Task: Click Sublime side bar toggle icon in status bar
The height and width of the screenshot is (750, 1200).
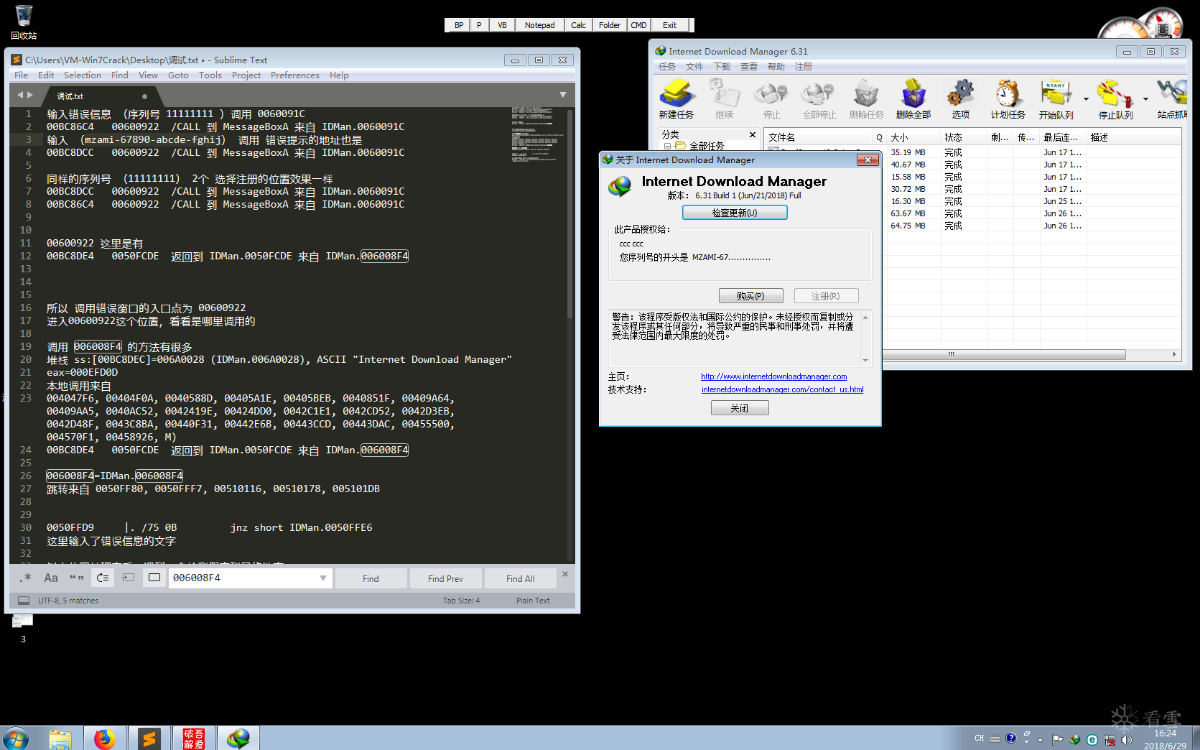Action: 23,601
